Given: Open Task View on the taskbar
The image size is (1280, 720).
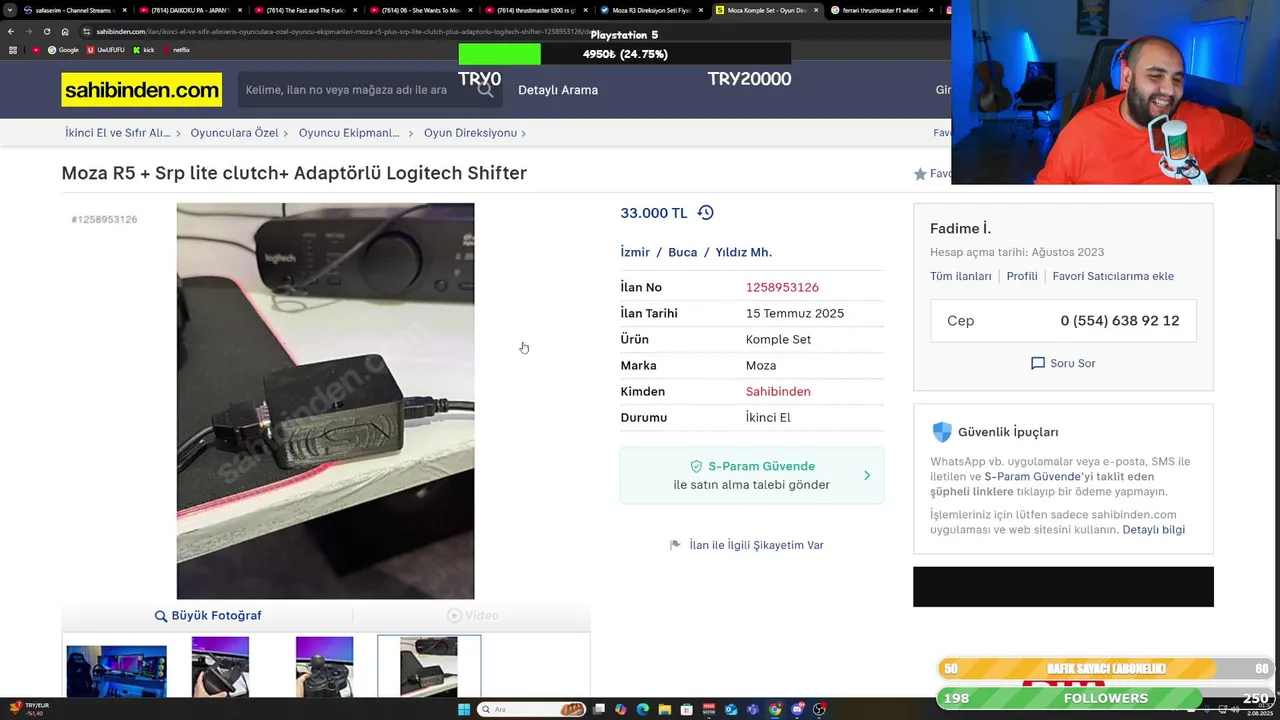Looking at the screenshot, I should point(599,709).
